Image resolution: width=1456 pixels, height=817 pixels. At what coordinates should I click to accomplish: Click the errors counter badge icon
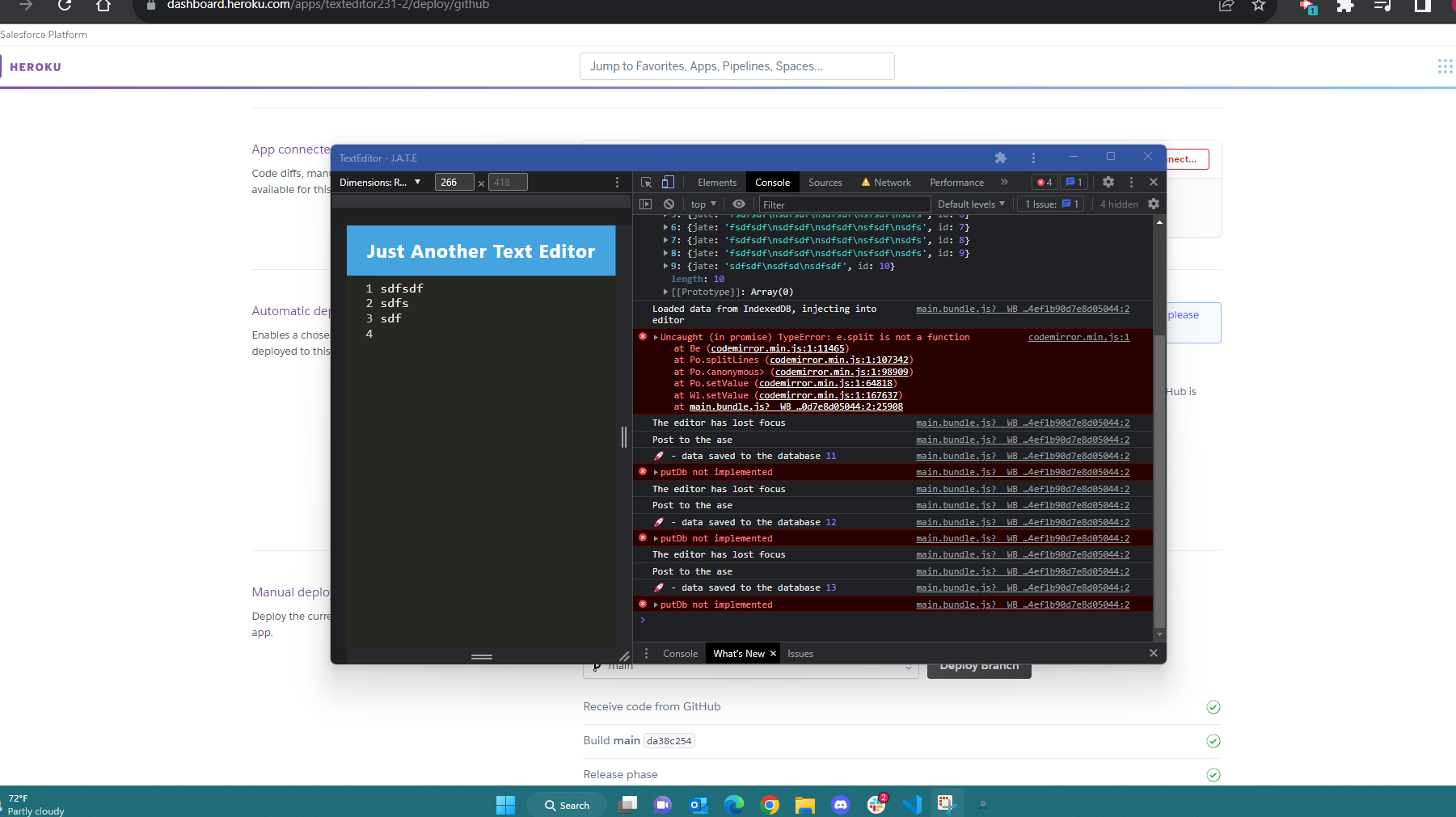[x=1044, y=182]
